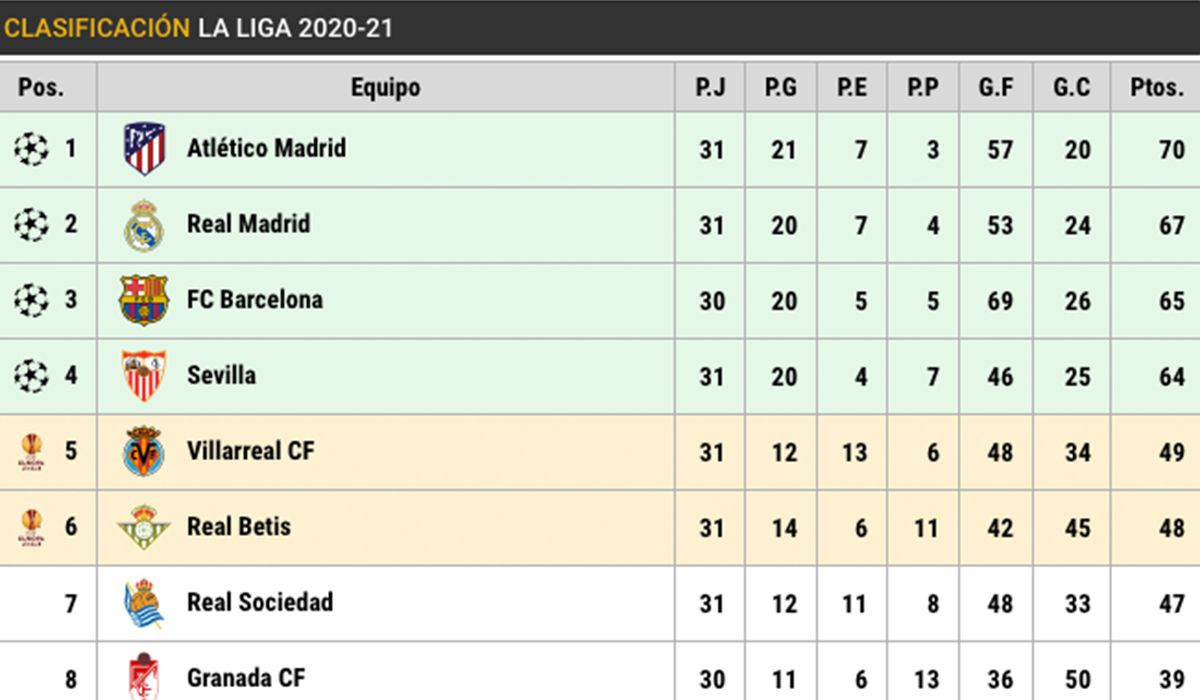This screenshot has height=700, width=1200.
Task: Click the P.J column header
Action: (710, 88)
